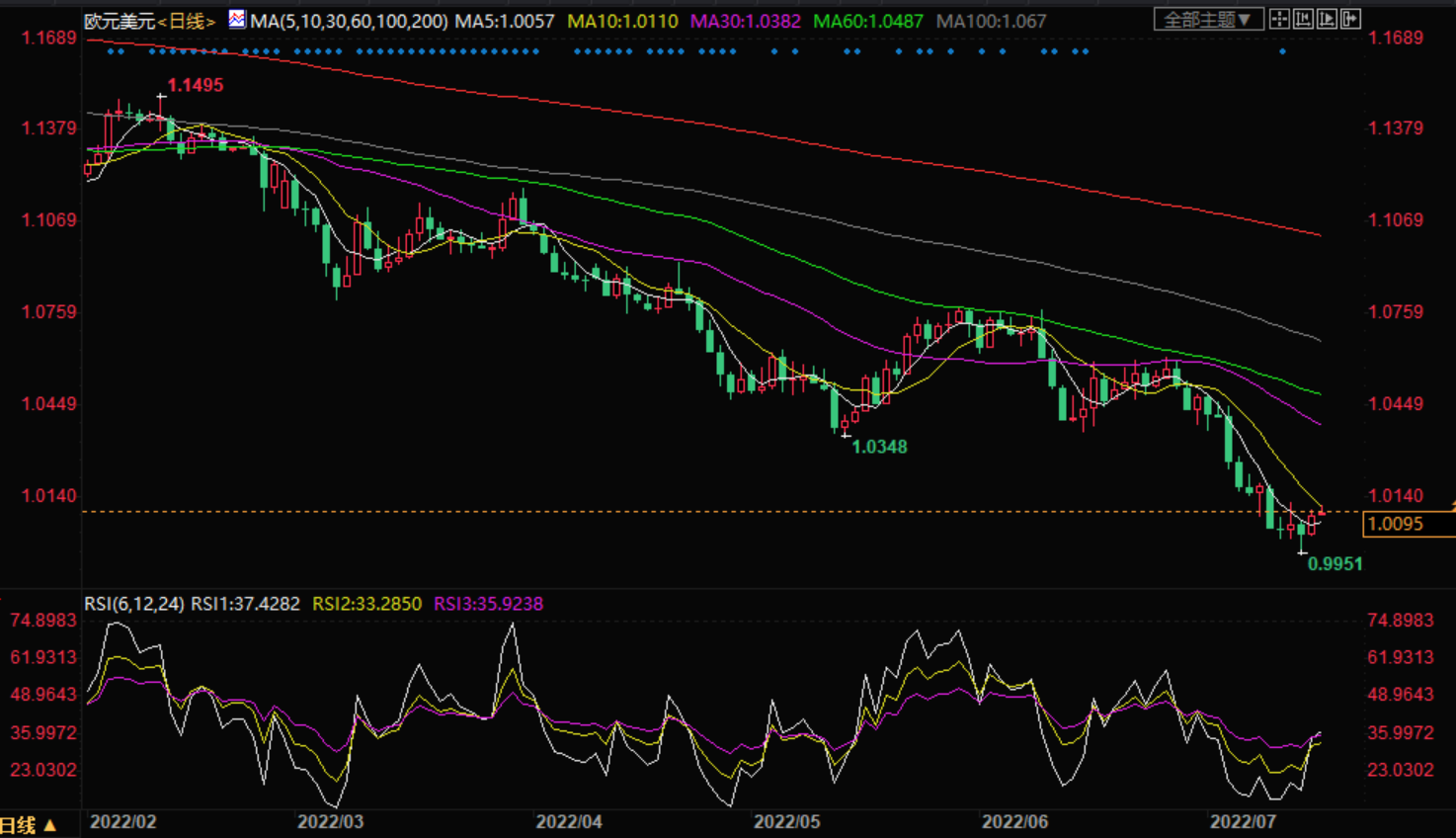Toggle the MA60 green legend entry
Viewport: 1456px width, 838px height.
[x=867, y=21]
